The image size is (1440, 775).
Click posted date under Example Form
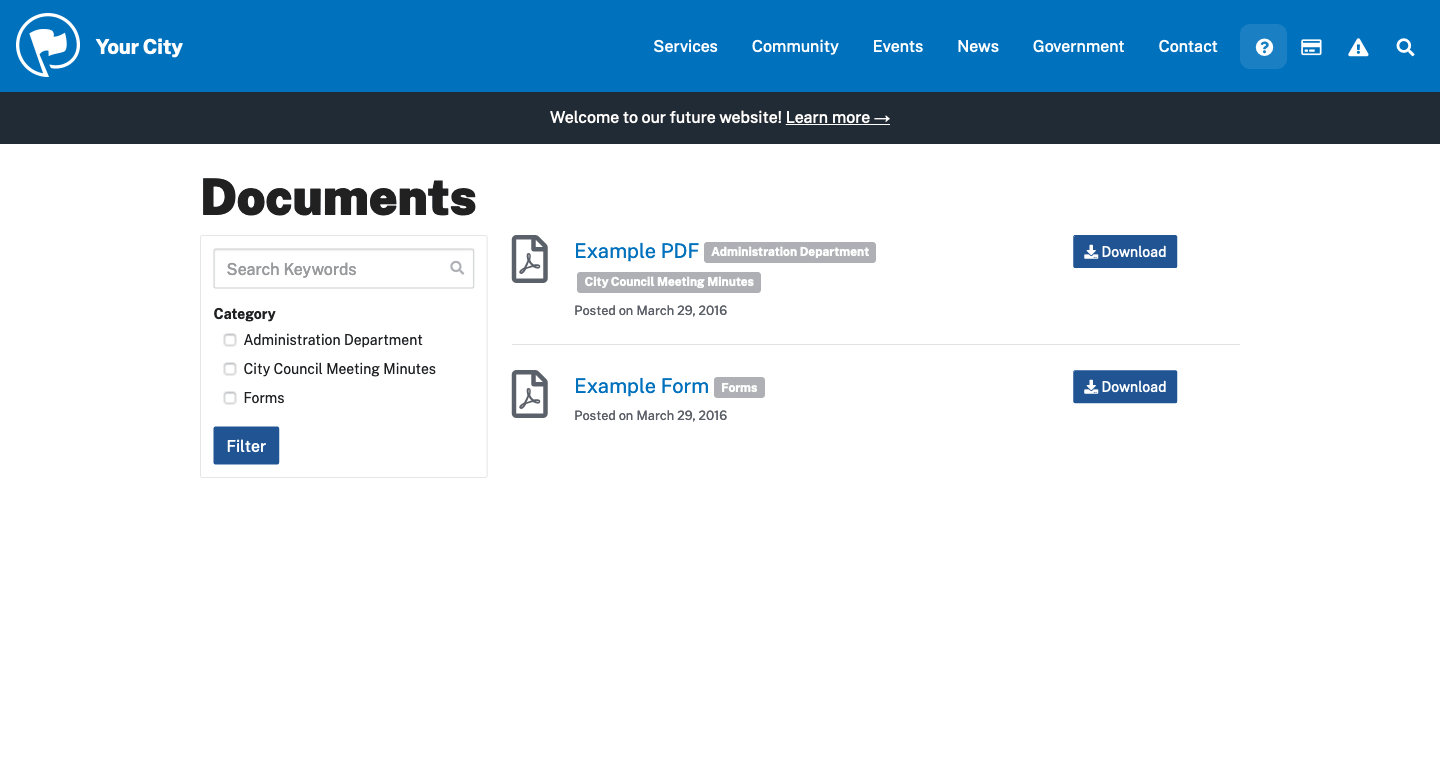coord(650,416)
